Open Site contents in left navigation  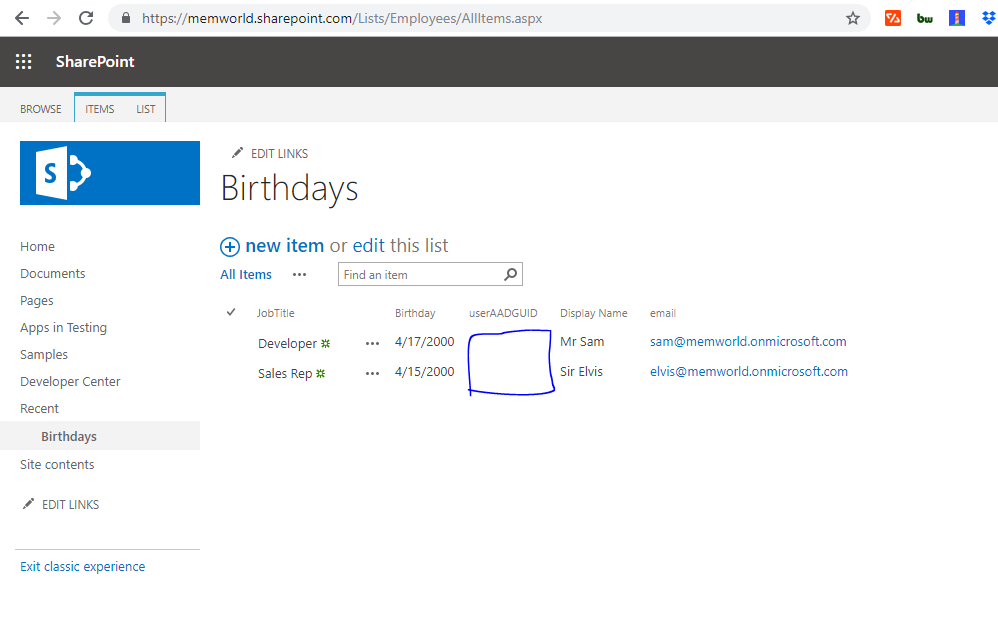(57, 464)
